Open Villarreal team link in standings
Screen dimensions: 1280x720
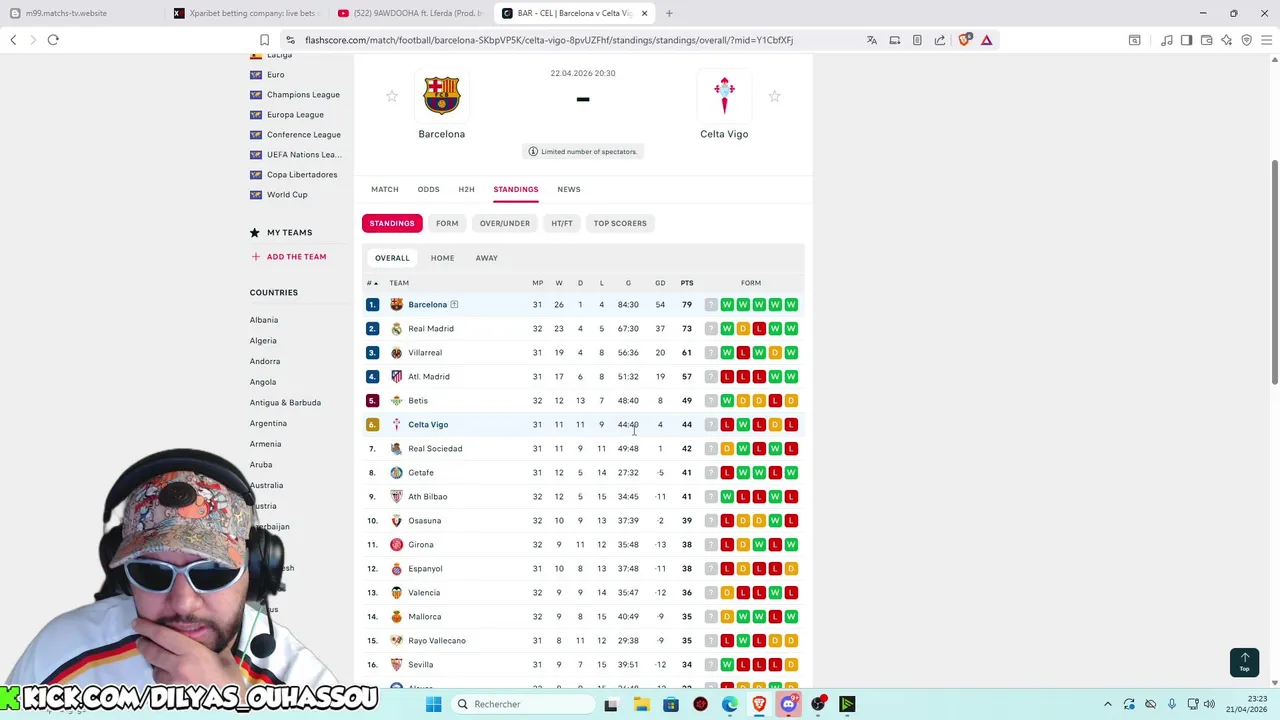(425, 353)
